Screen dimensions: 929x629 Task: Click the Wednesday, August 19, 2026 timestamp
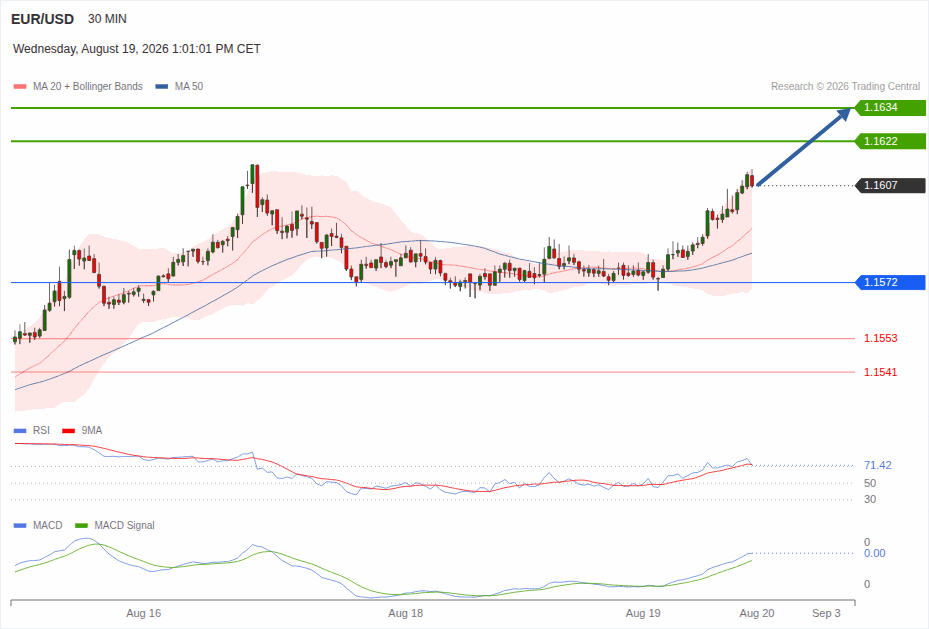(x=137, y=49)
